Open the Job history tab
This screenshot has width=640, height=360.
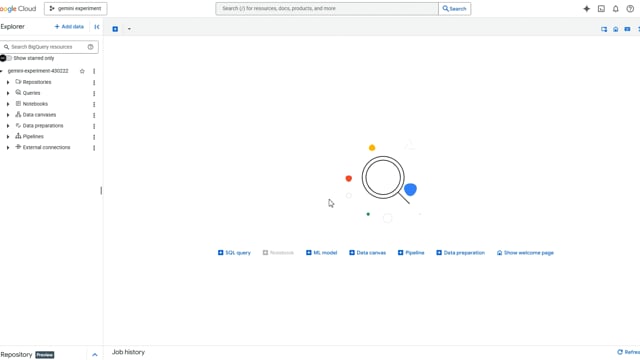point(128,352)
